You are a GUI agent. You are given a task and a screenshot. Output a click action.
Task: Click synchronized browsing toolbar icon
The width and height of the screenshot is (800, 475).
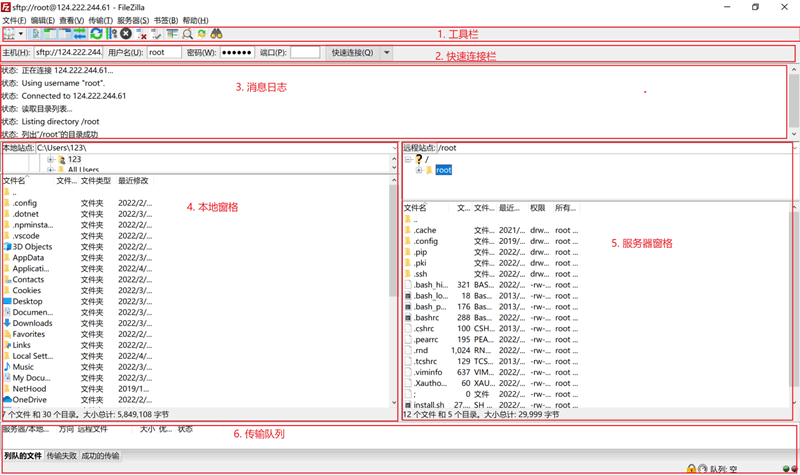coord(202,34)
